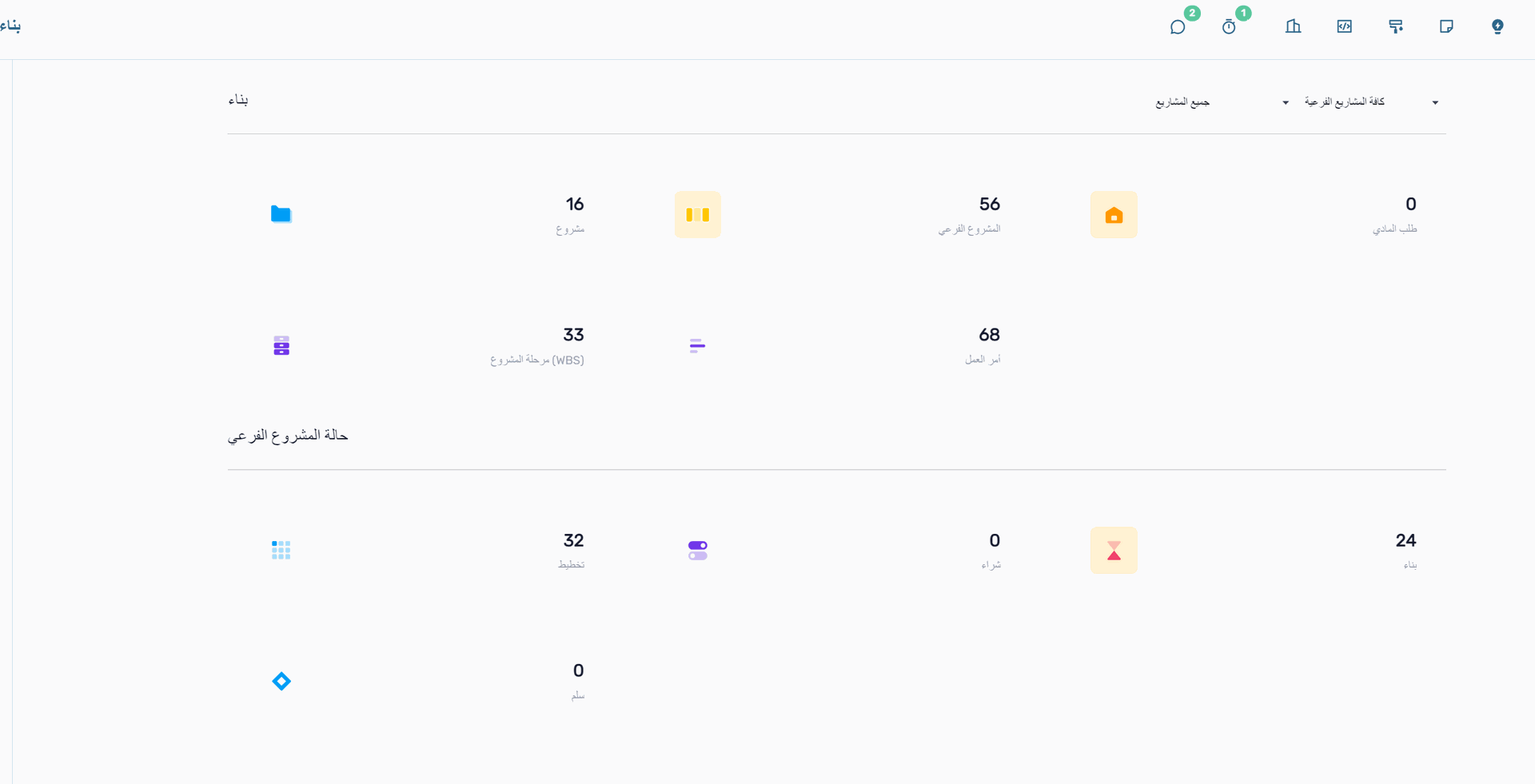1535x784 pixels.
Task: Click the yellow columns sub-project icon
Action: click(697, 215)
